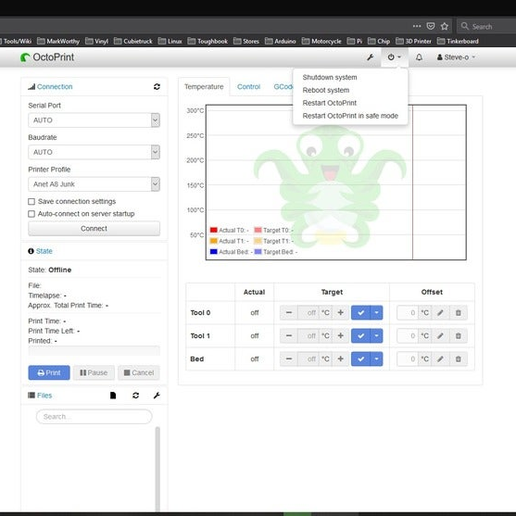This screenshot has height=516, width=516.
Task: Focus the Files search field
Action: coord(94,417)
